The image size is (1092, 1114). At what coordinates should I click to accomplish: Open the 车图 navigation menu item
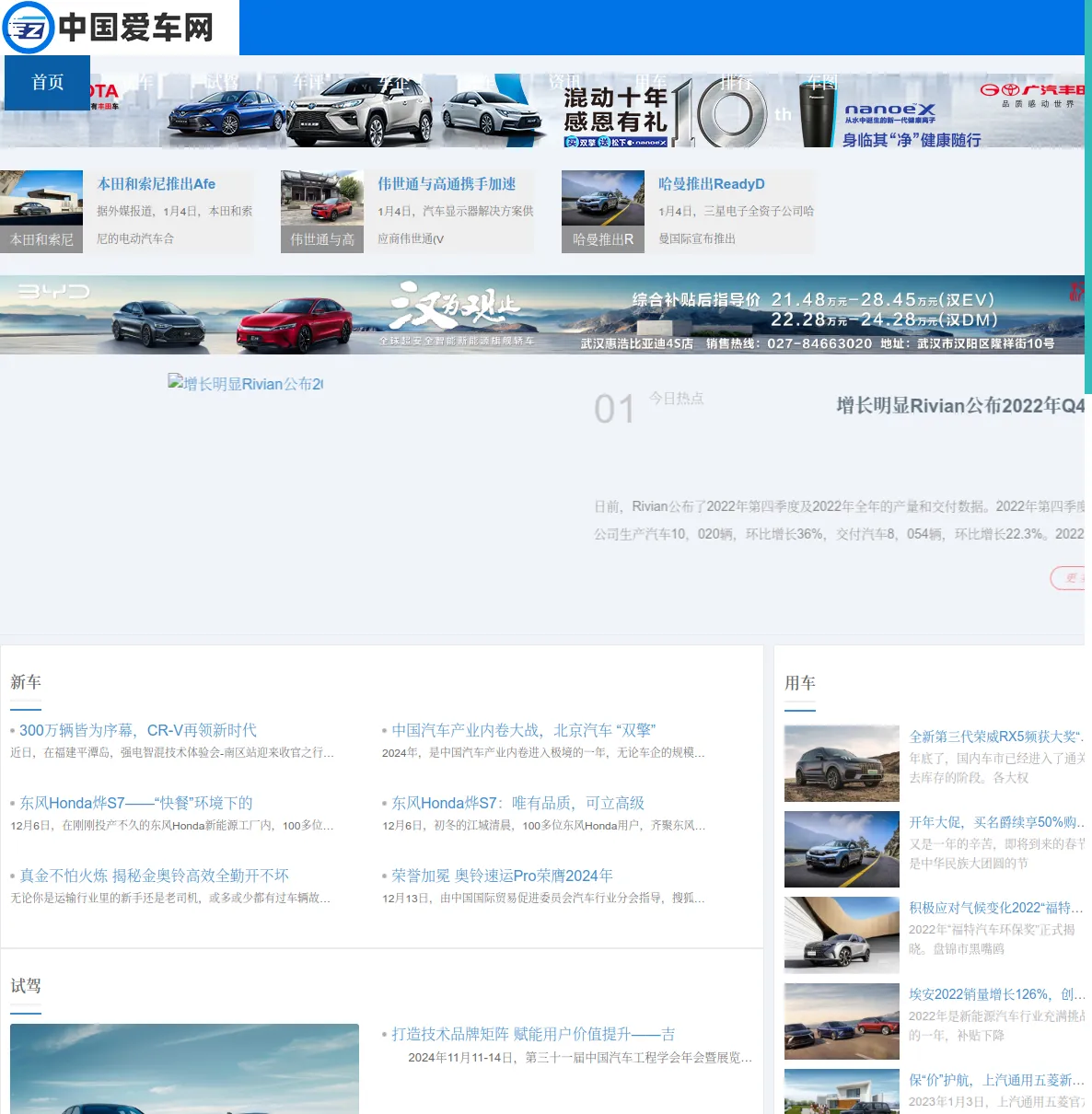(822, 83)
